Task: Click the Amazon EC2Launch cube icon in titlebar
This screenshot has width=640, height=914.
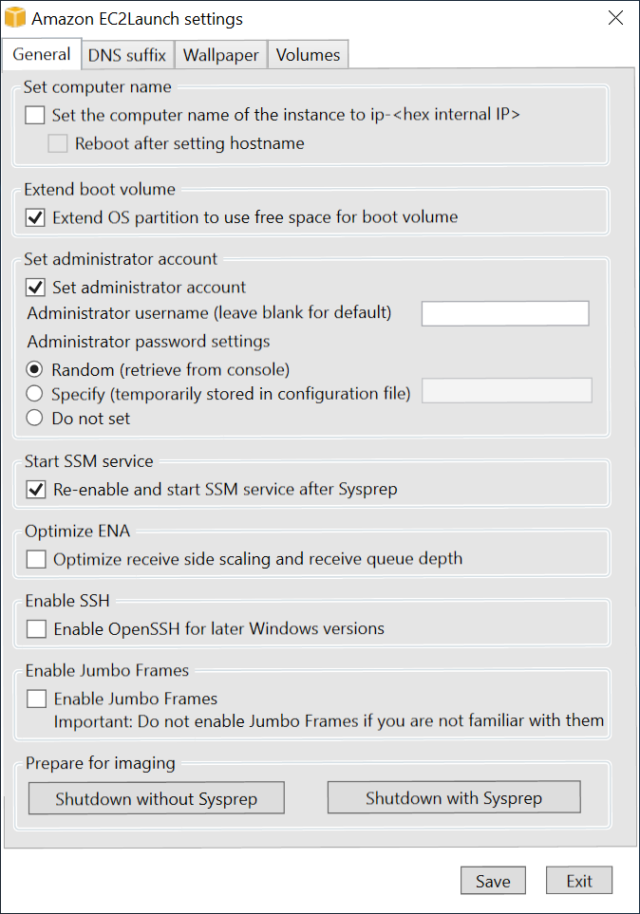Action: (16, 18)
